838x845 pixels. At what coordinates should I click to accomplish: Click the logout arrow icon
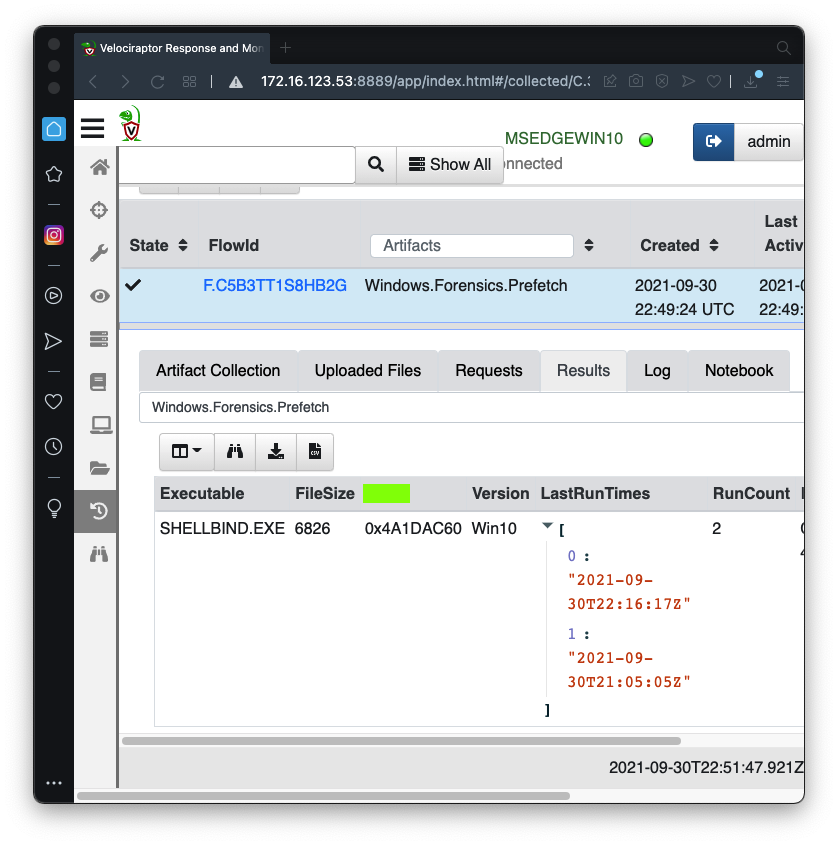click(713, 141)
